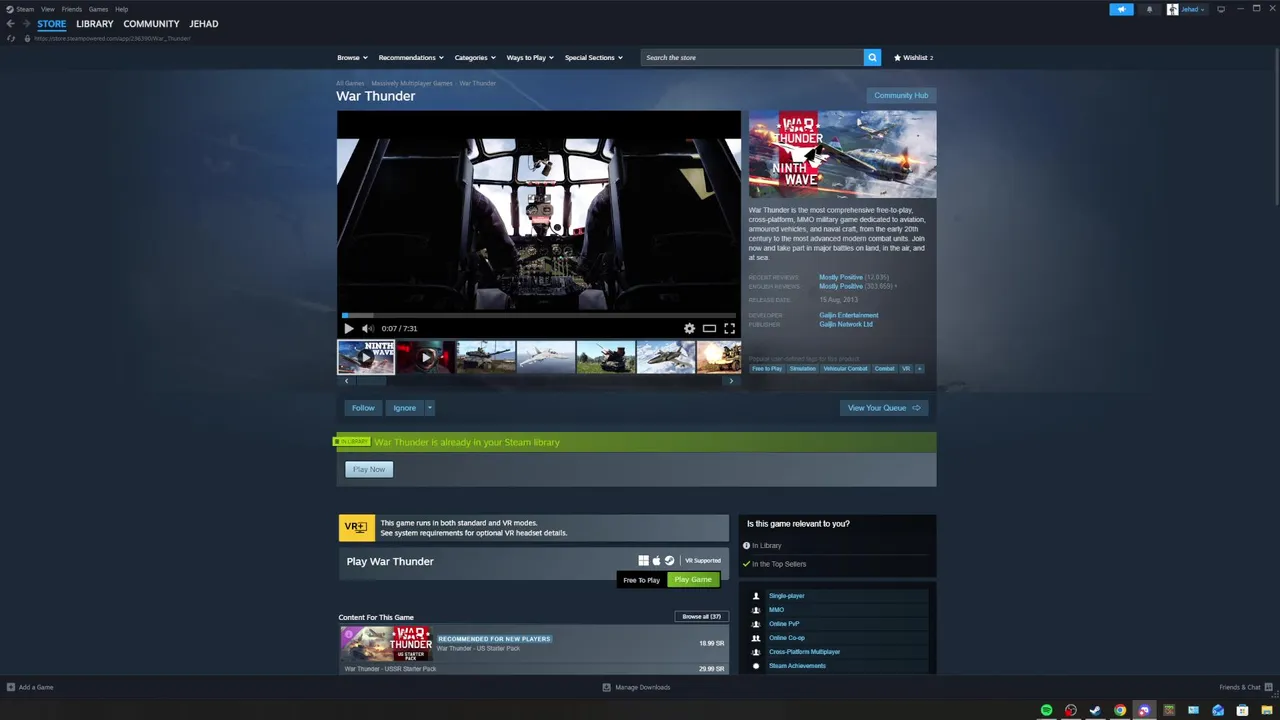Viewport: 1280px width, 720px height.
Task: Open the Steam menu
Action: (x=20, y=9)
